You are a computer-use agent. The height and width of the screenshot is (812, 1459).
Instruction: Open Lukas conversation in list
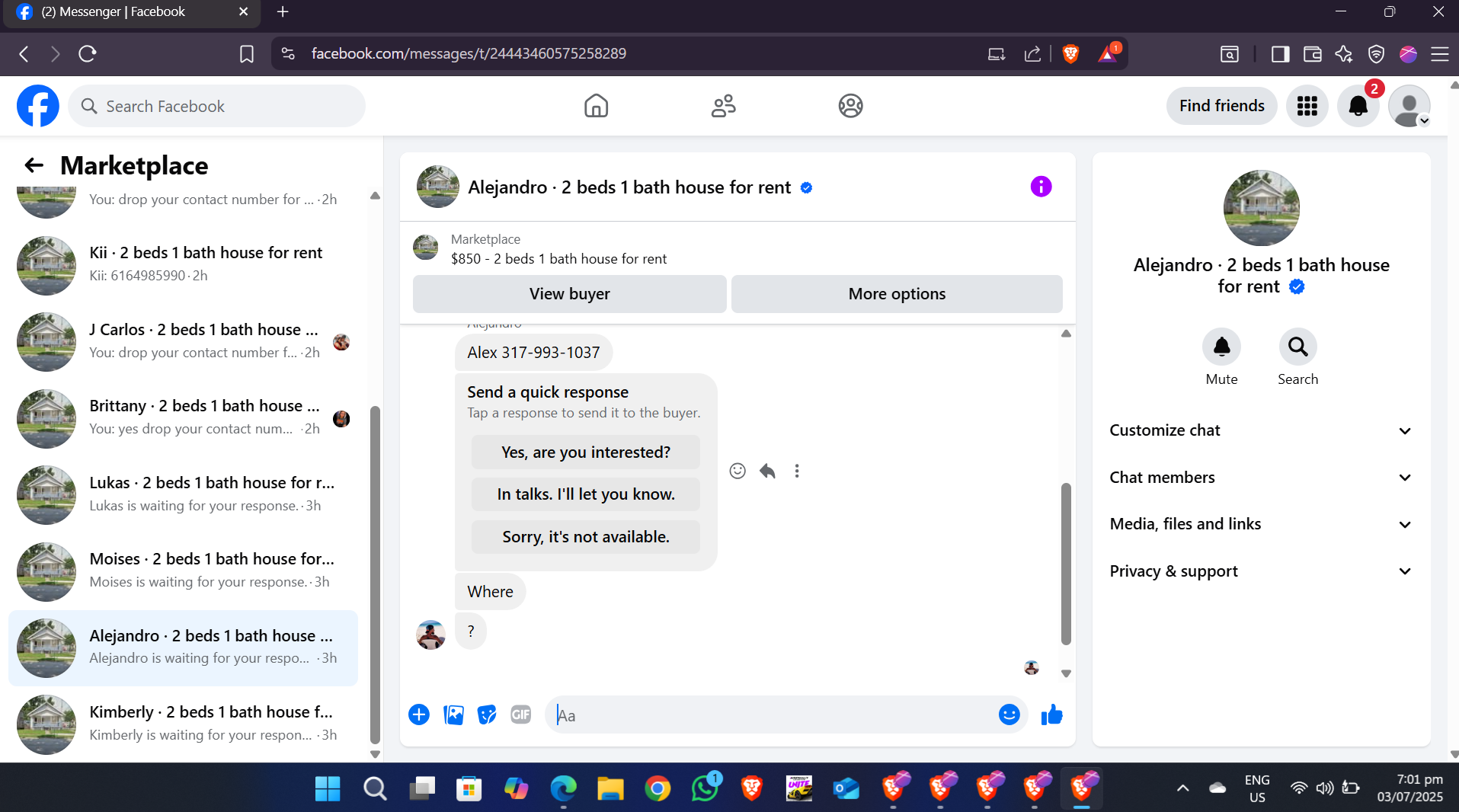pyautogui.click(x=183, y=494)
